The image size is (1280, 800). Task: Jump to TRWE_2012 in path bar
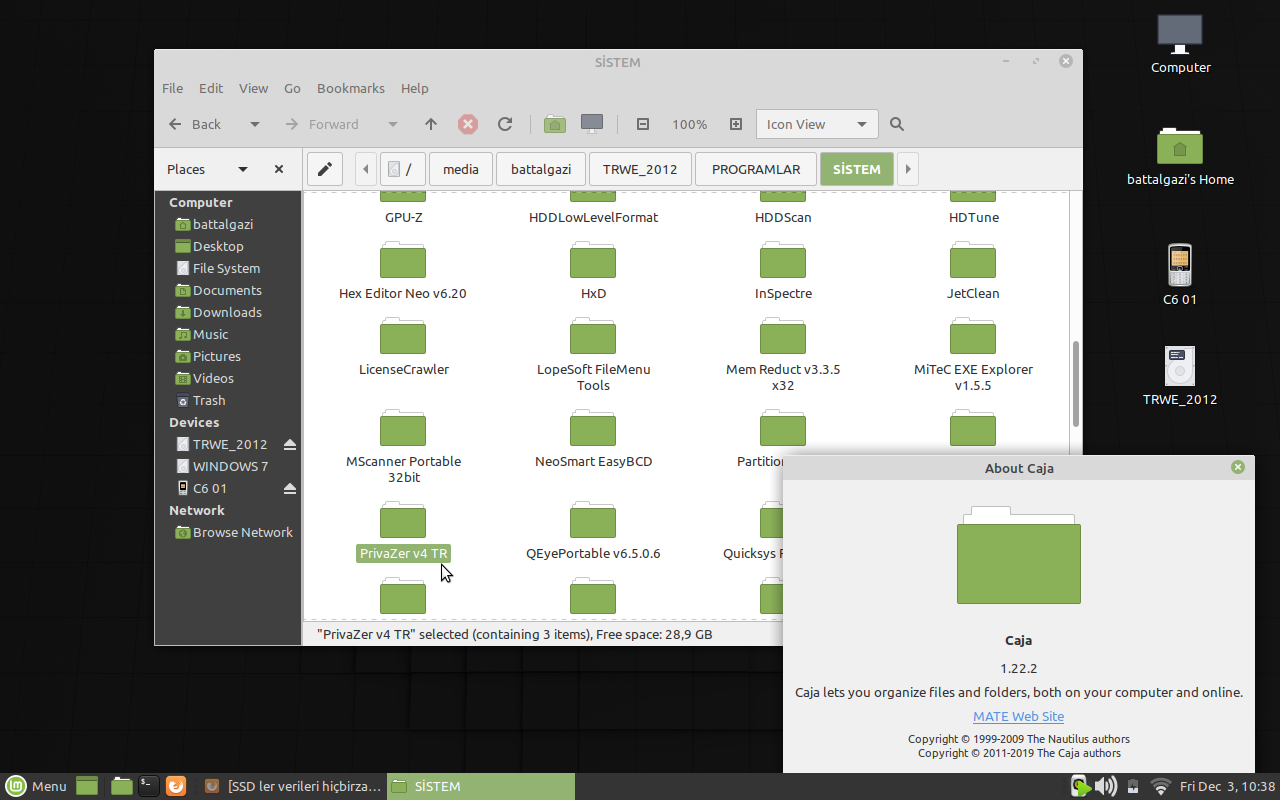640,169
